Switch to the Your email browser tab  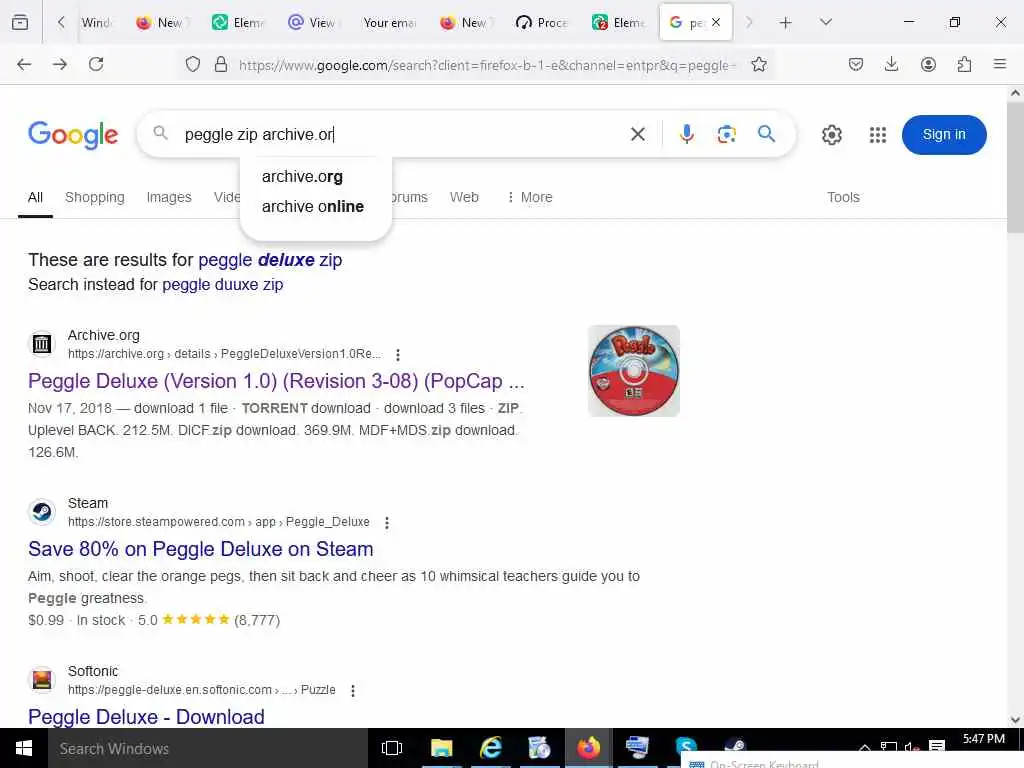pyautogui.click(x=390, y=23)
